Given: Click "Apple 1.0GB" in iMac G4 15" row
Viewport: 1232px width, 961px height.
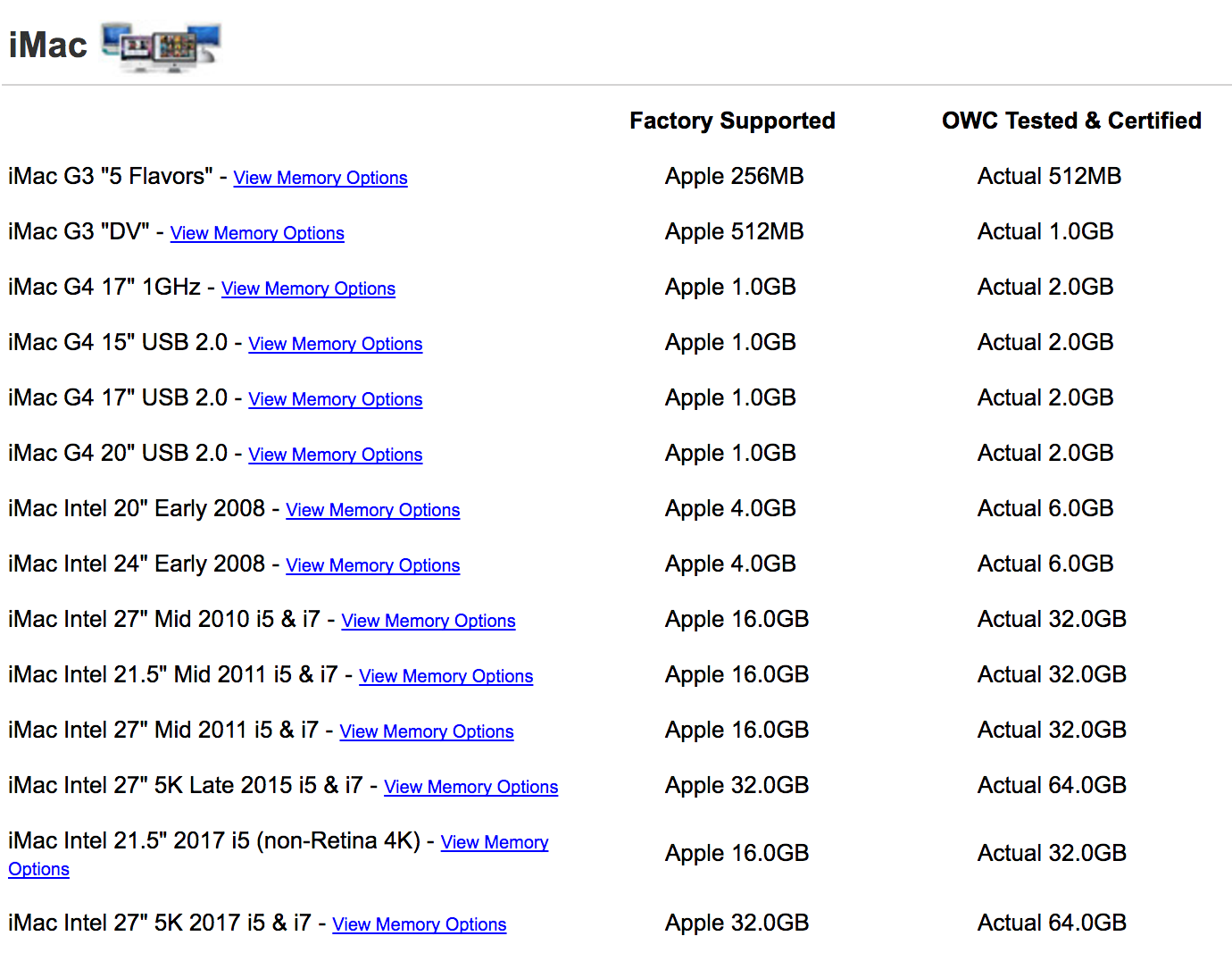Looking at the screenshot, I should click(x=730, y=343).
